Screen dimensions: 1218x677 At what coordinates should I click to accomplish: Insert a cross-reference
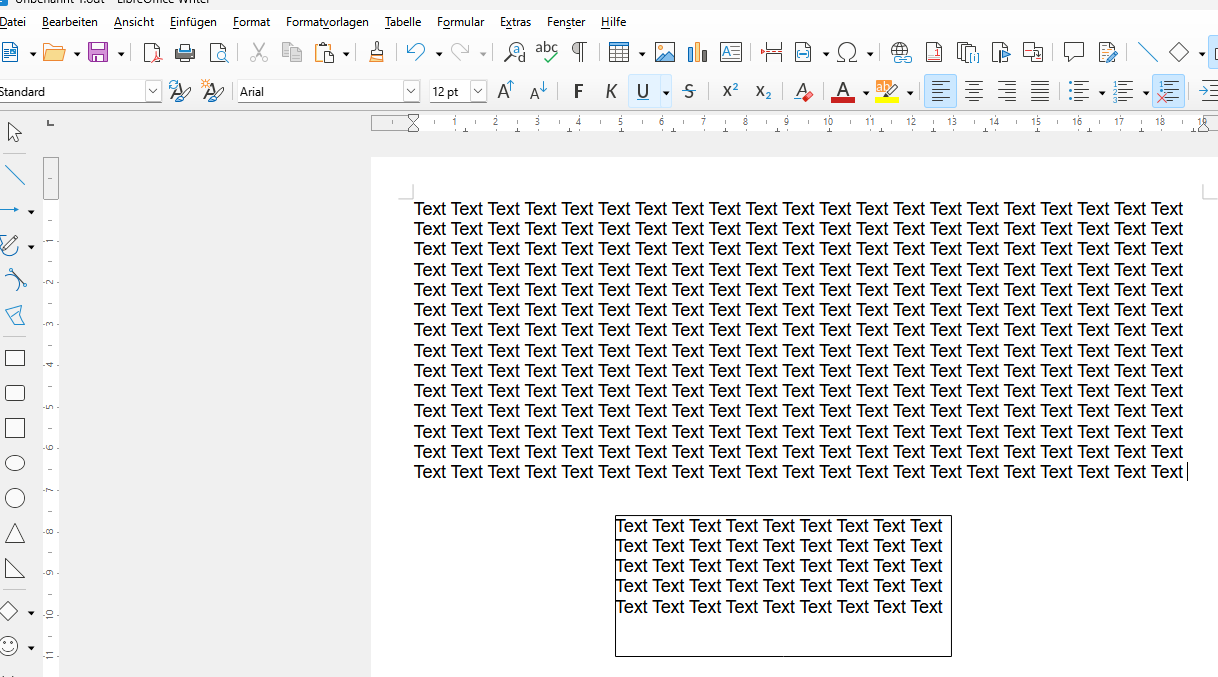(x=1033, y=52)
